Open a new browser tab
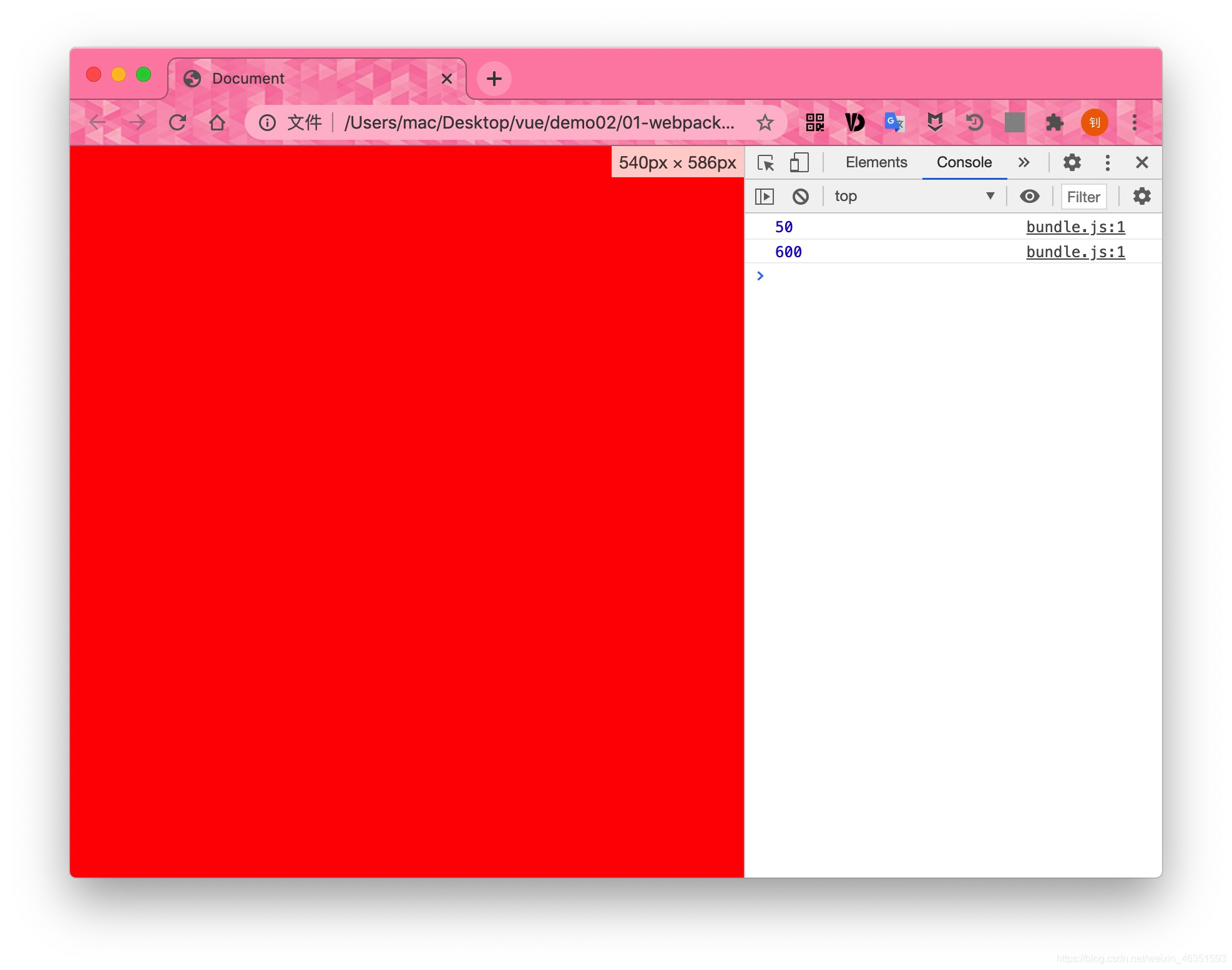The image size is (1232, 970). click(x=494, y=79)
